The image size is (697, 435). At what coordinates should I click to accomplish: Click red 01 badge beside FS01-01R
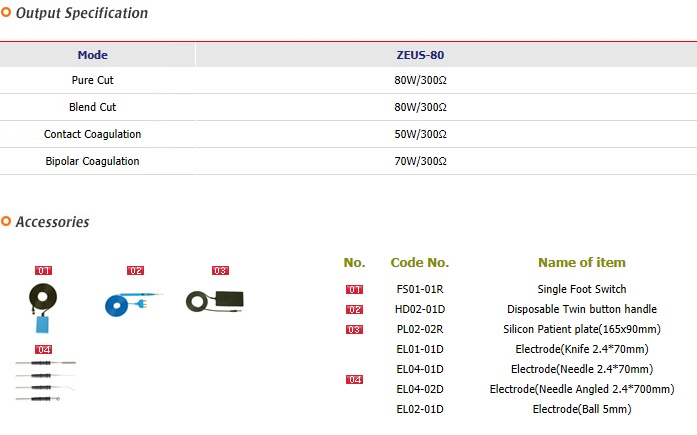click(354, 290)
